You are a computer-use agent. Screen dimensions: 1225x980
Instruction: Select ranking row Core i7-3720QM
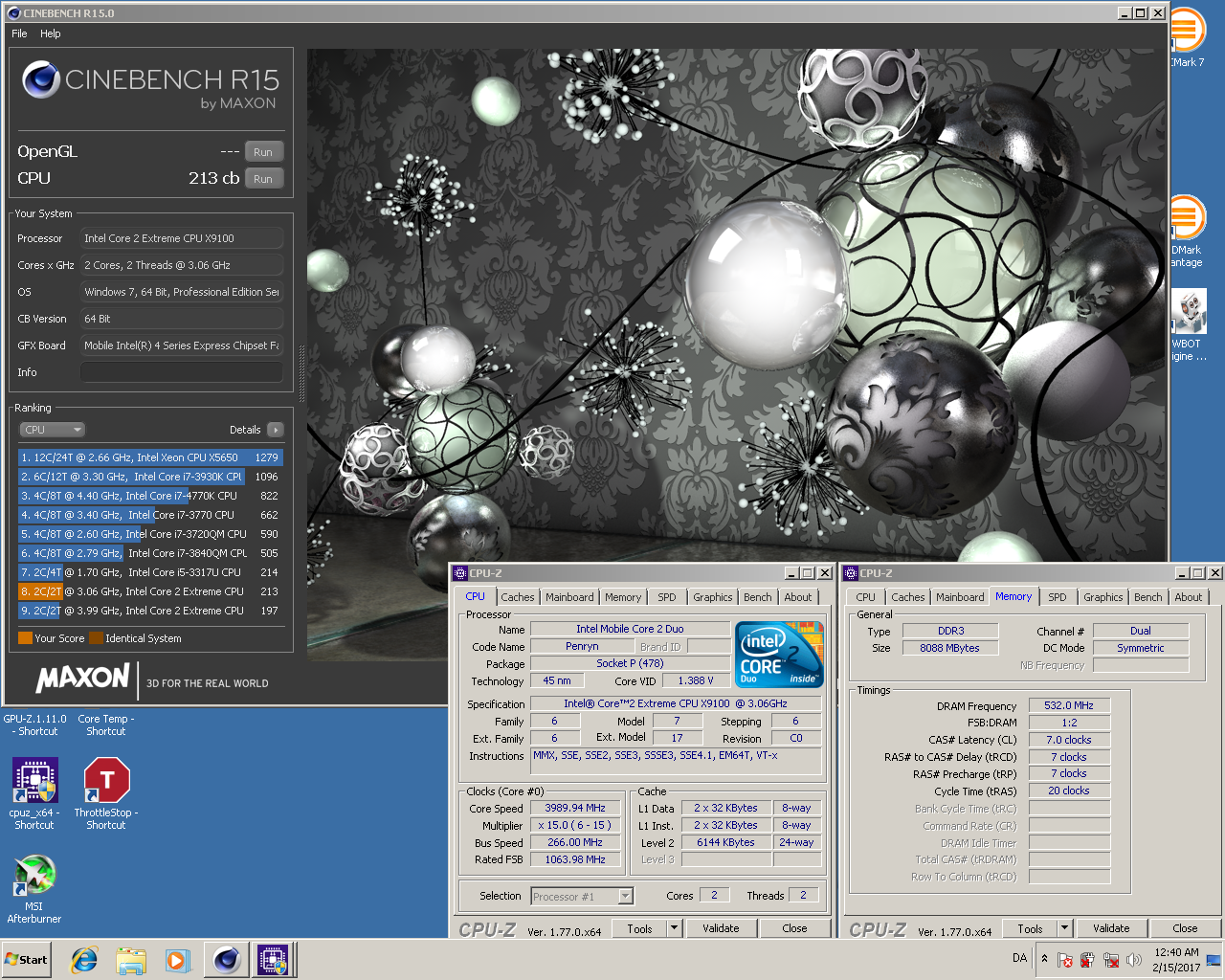tap(150, 534)
